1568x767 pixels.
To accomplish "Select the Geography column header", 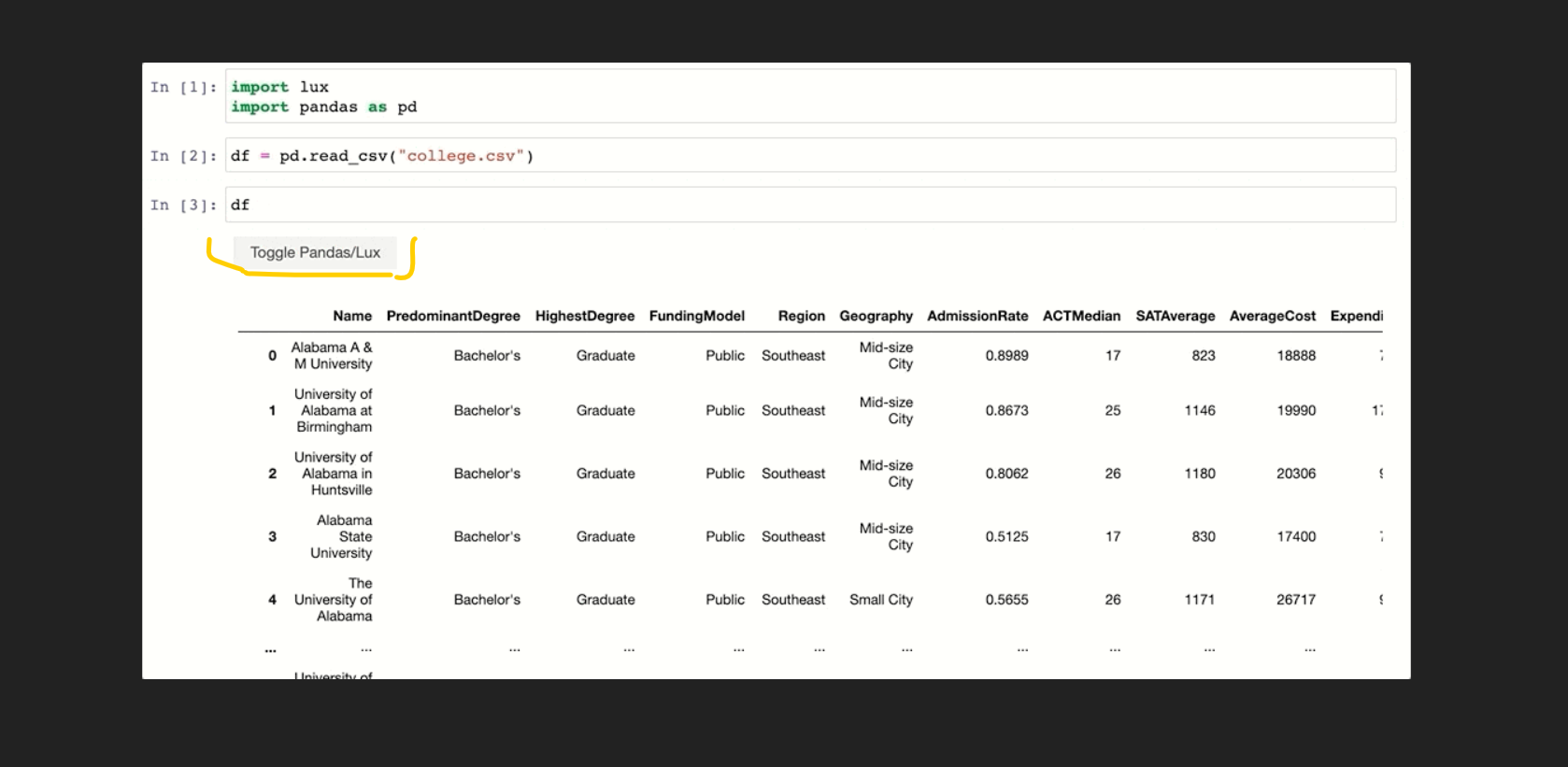I will click(876, 316).
